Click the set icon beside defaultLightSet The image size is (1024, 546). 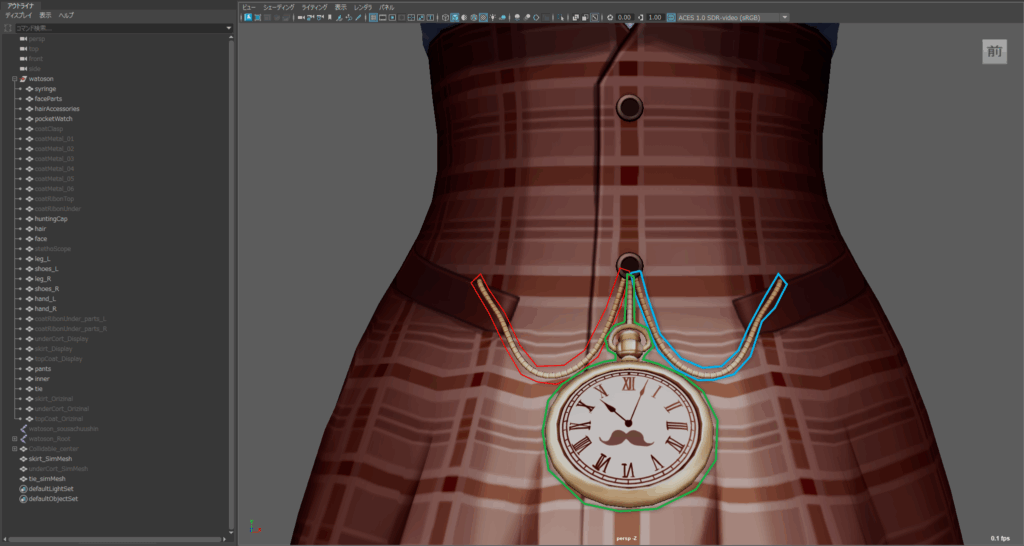pyautogui.click(x=22, y=489)
